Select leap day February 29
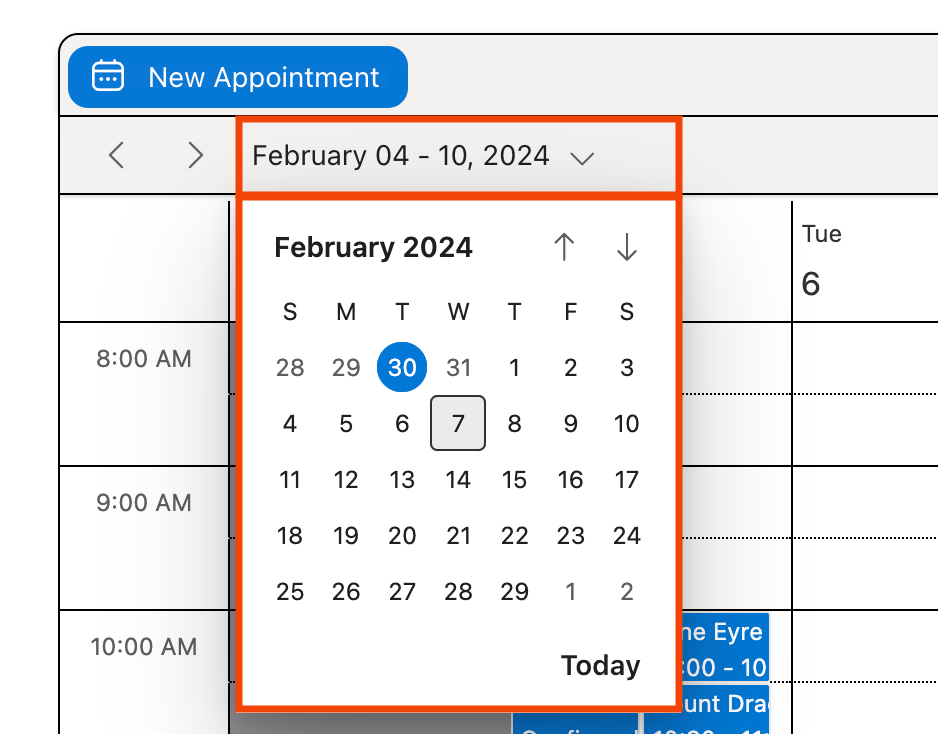The height and width of the screenshot is (734, 938). [x=514, y=591]
